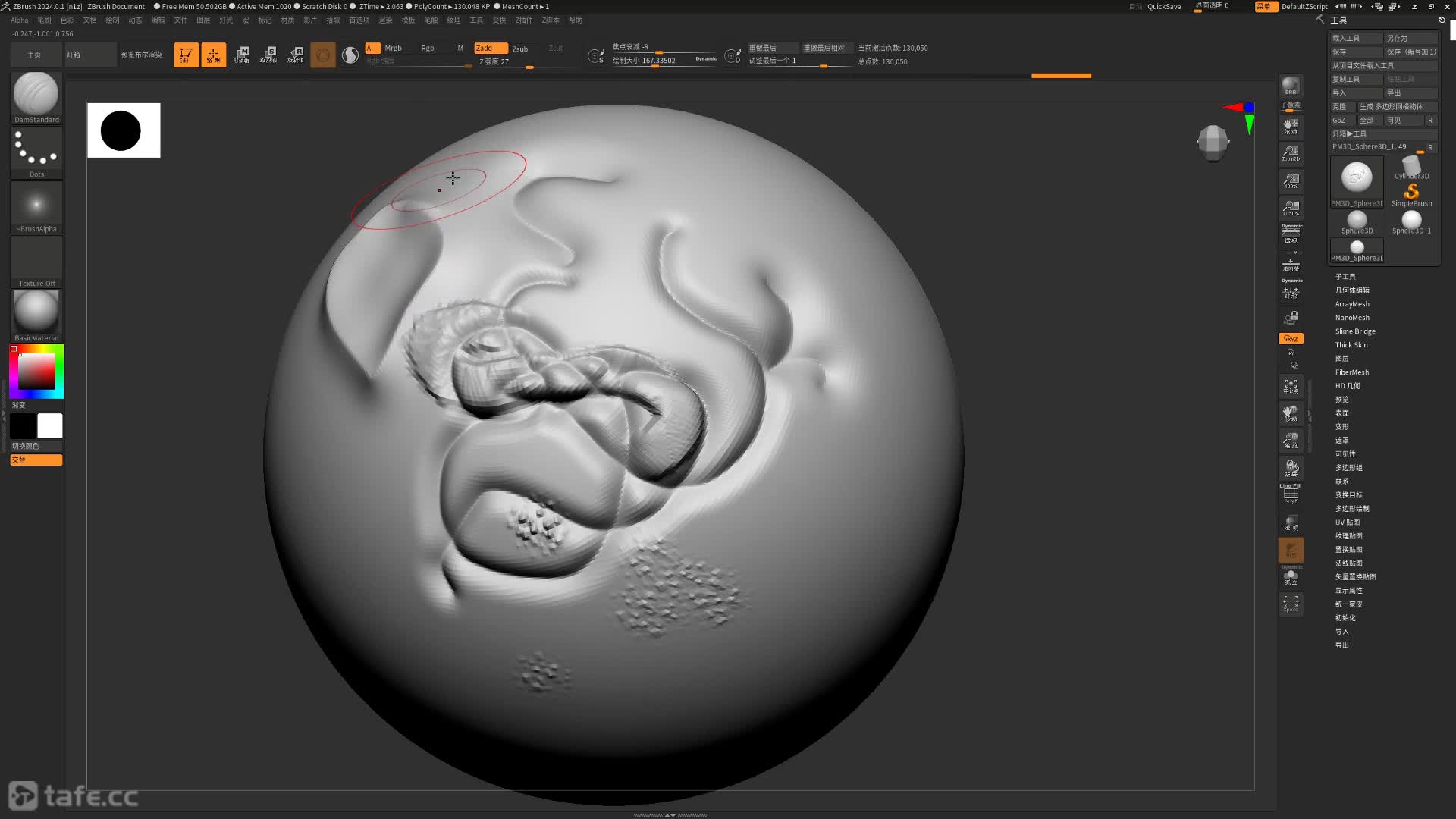Select the Scale gizmo S icon

click(268, 55)
